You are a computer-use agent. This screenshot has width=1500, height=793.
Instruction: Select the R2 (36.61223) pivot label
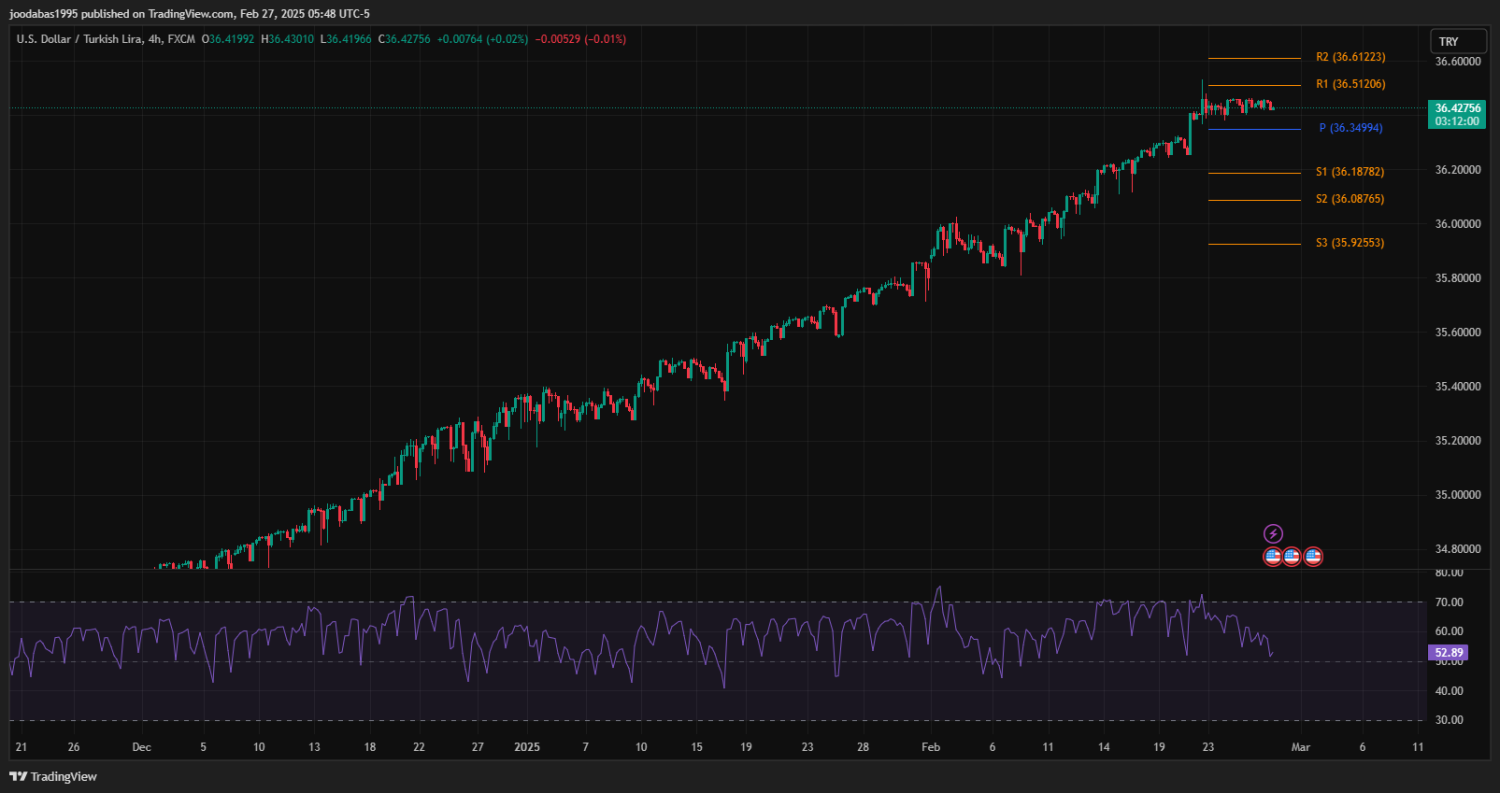1350,57
